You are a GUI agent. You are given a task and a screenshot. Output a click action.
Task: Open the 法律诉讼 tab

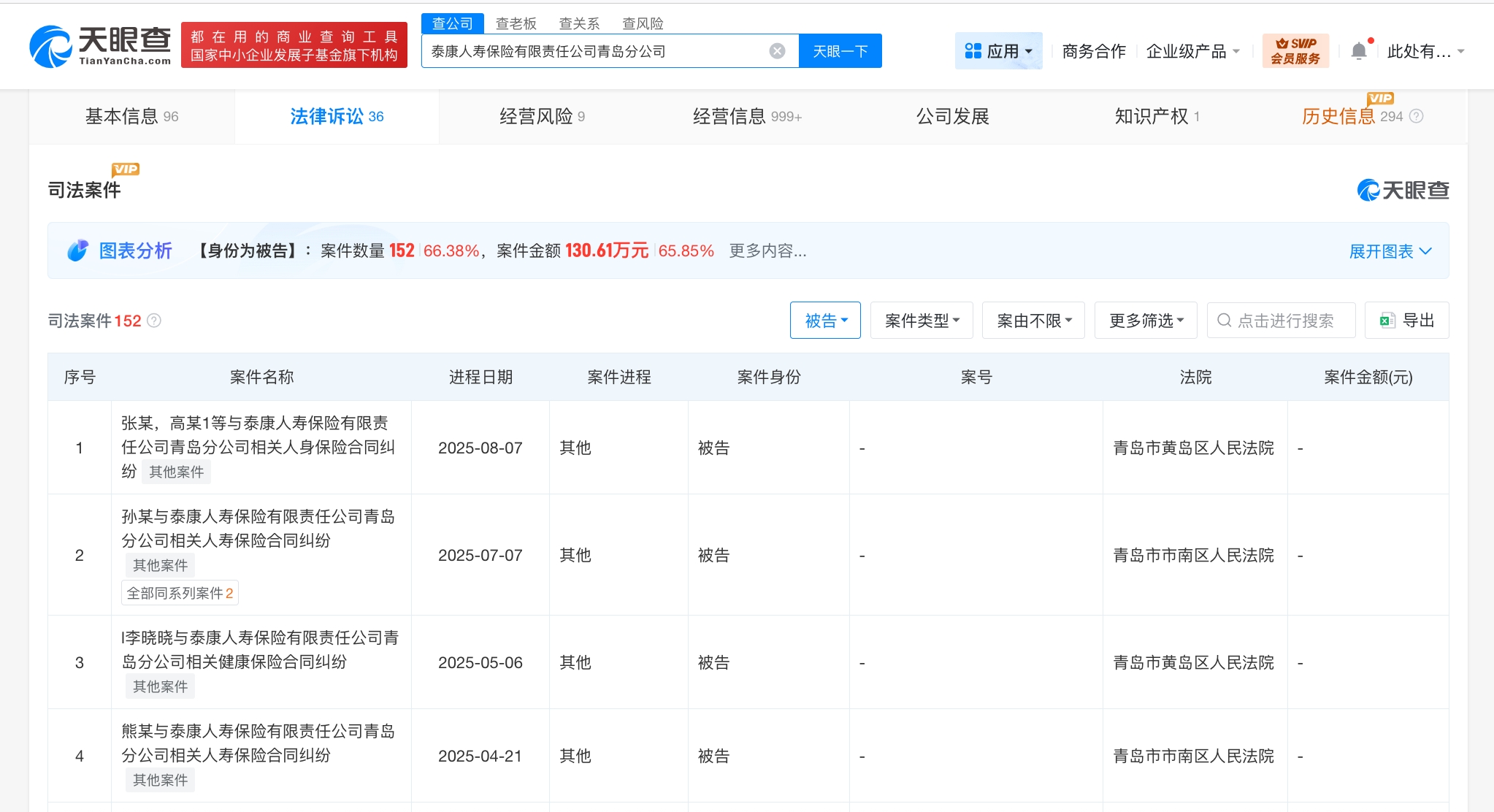337,116
